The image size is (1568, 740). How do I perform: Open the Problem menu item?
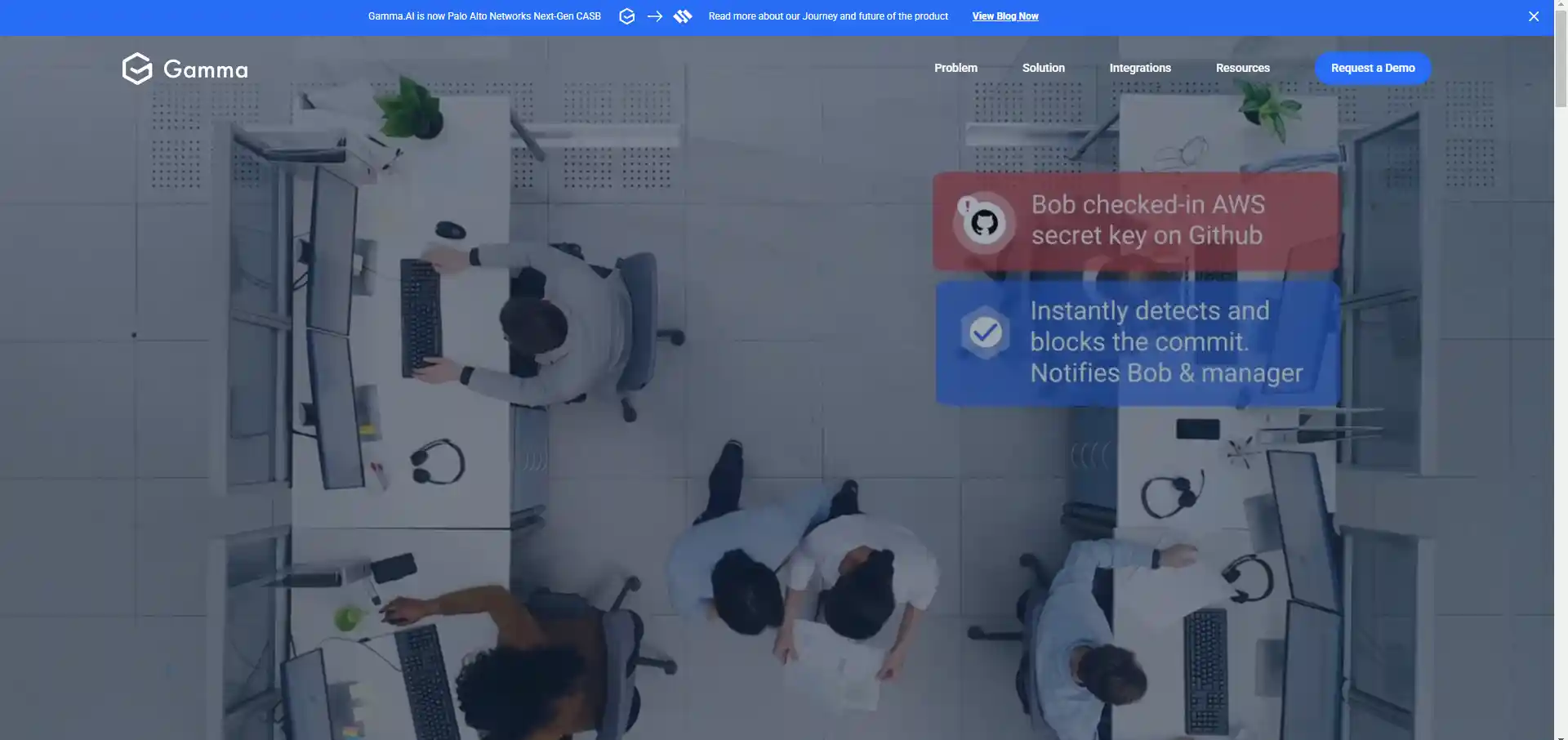tap(955, 68)
